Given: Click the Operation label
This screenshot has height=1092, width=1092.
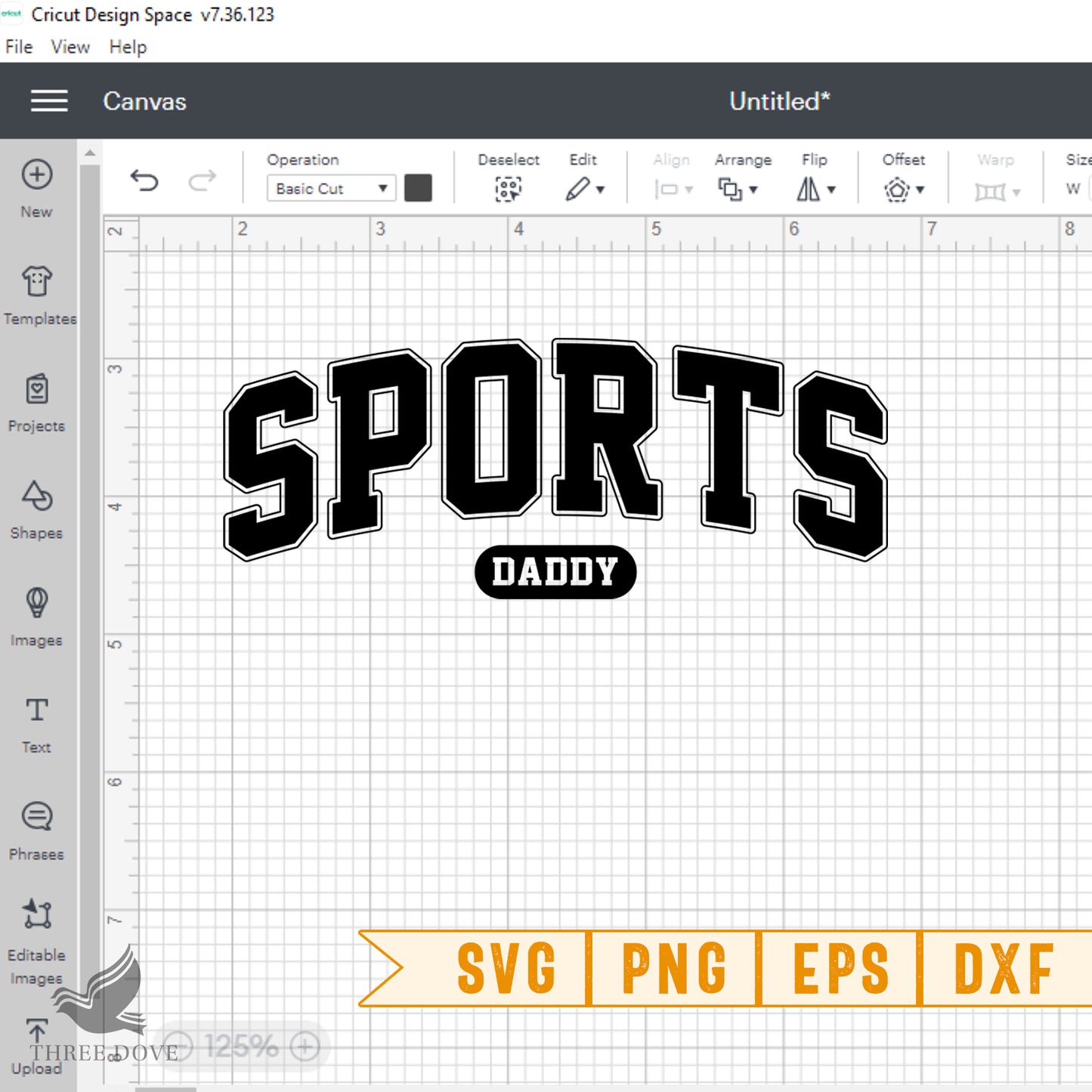Looking at the screenshot, I should click(x=302, y=159).
